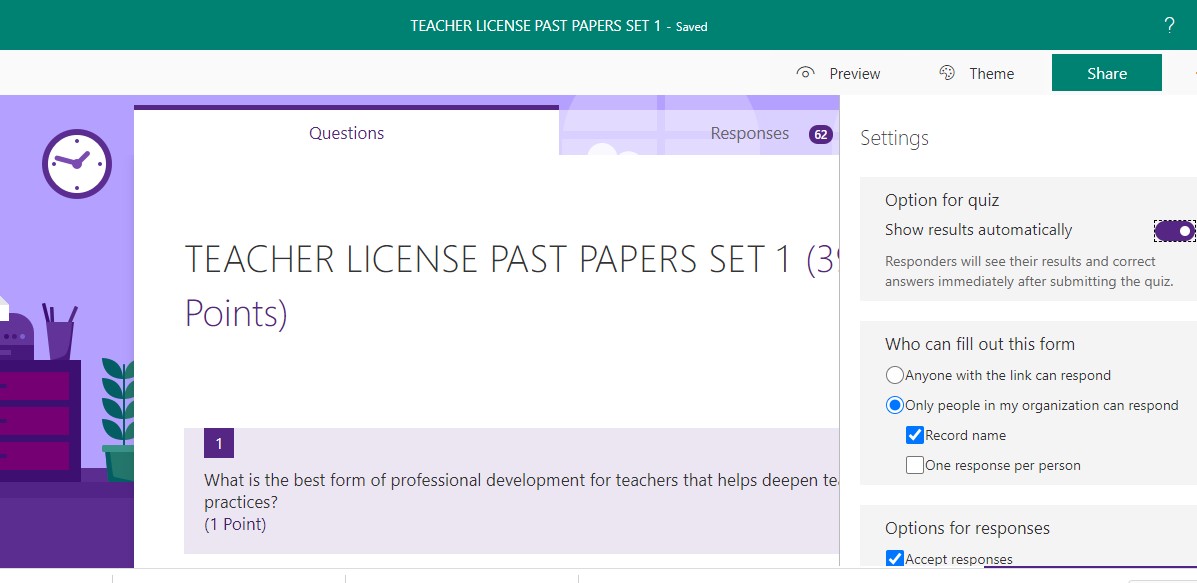1197x583 pixels.
Task: Select question number 1 badge
Action: pyautogui.click(x=219, y=443)
